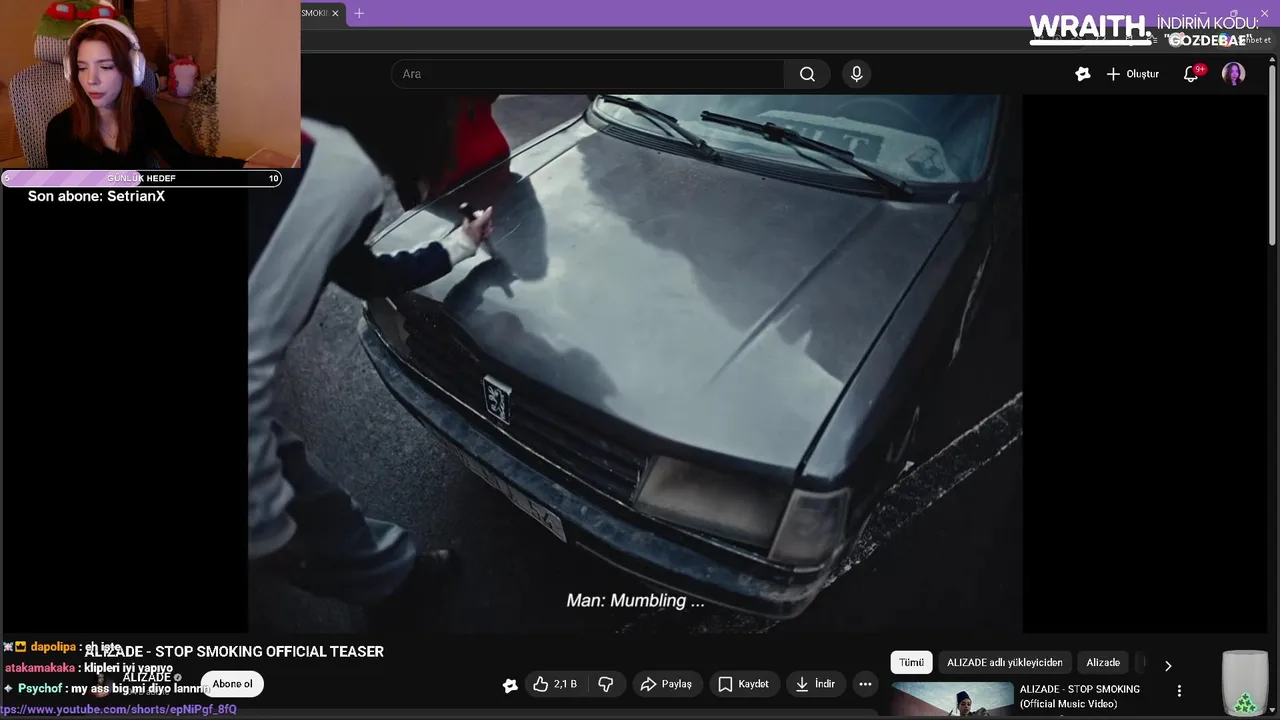The height and width of the screenshot is (720, 1280).
Task: Click the İndir download button
Action: coord(814,684)
